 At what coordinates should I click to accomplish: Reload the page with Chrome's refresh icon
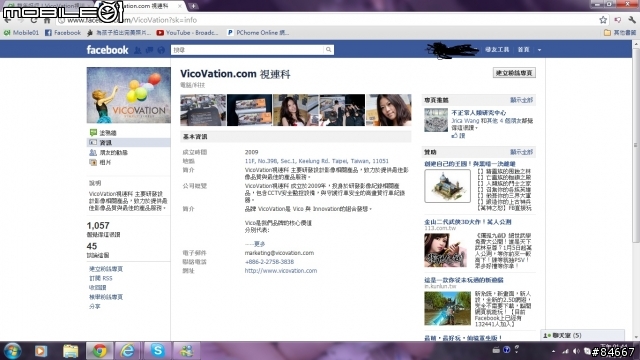pyautogui.click(x=34, y=20)
